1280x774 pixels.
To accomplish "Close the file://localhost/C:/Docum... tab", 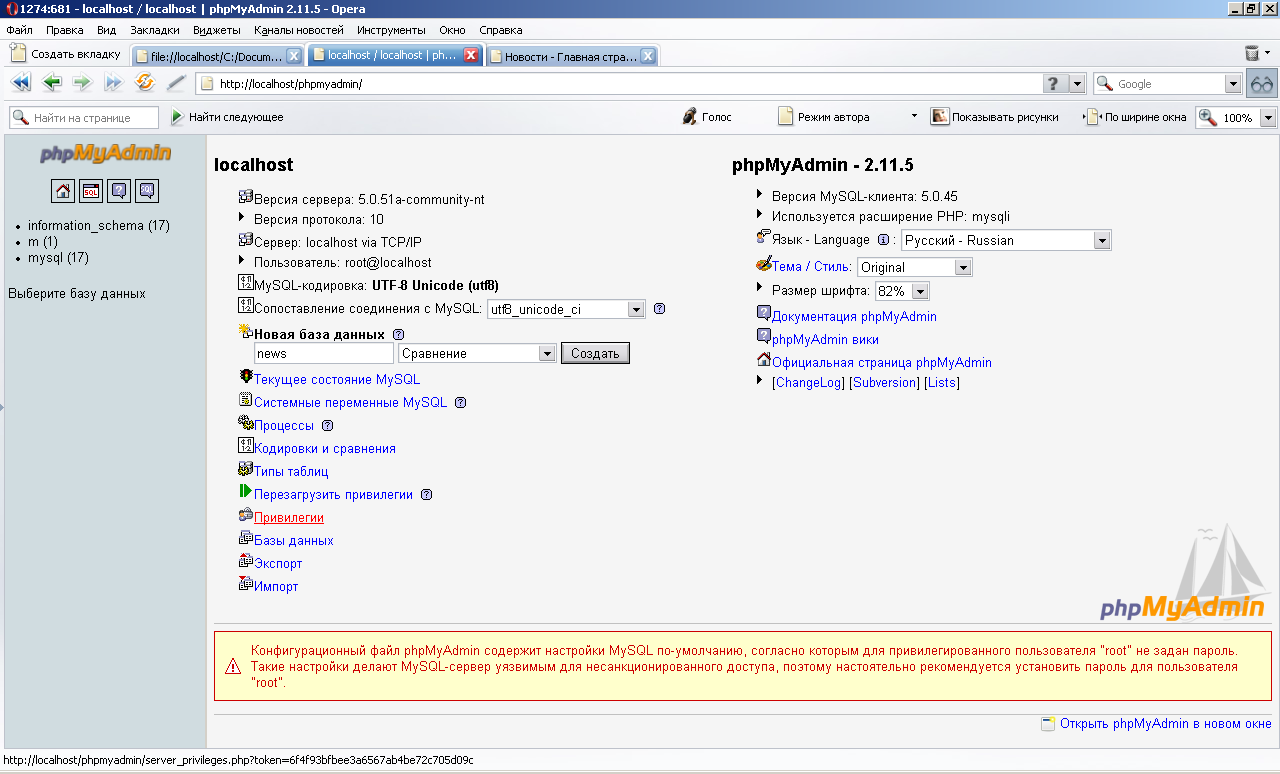I will coord(294,56).
